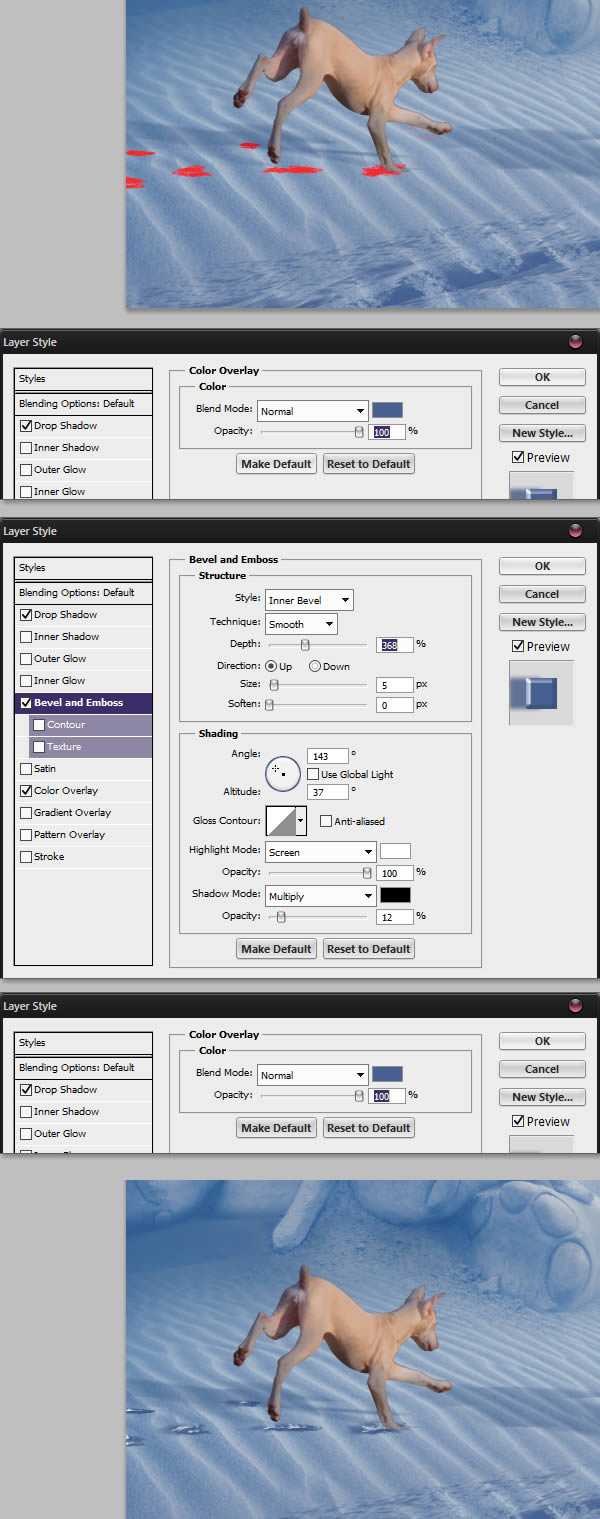600x1519 pixels.
Task: Open the black Shadow Mode color swatch
Action: click(x=395, y=896)
